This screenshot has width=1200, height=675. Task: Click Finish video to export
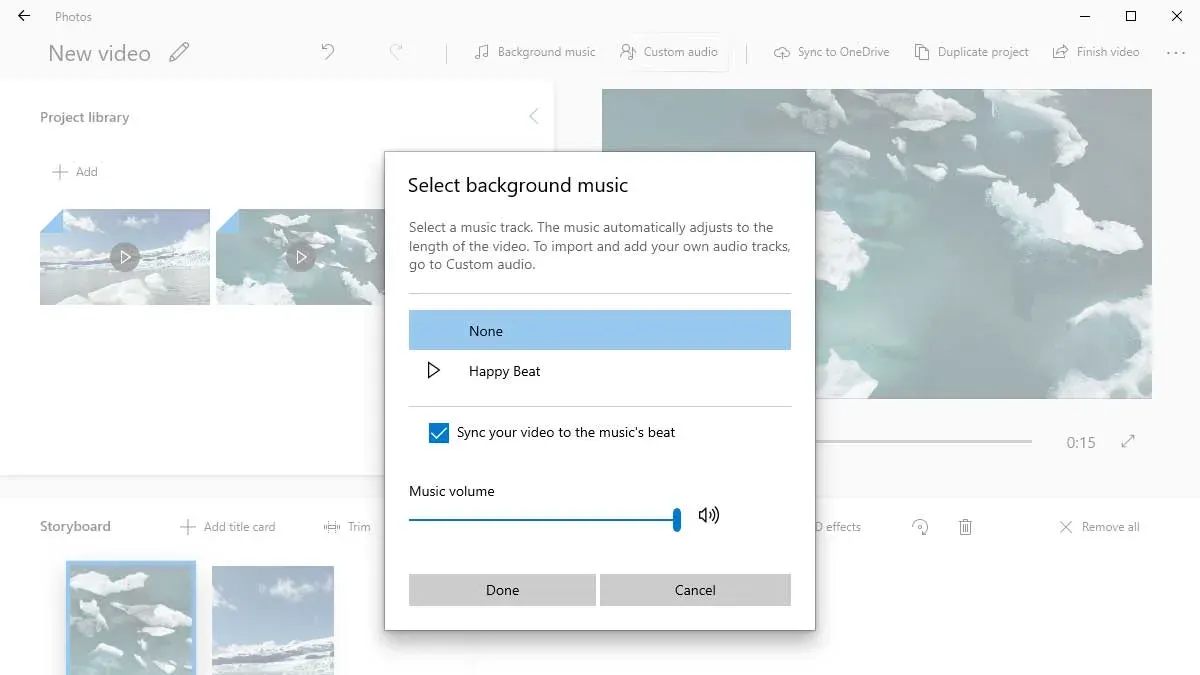(1096, 52)
